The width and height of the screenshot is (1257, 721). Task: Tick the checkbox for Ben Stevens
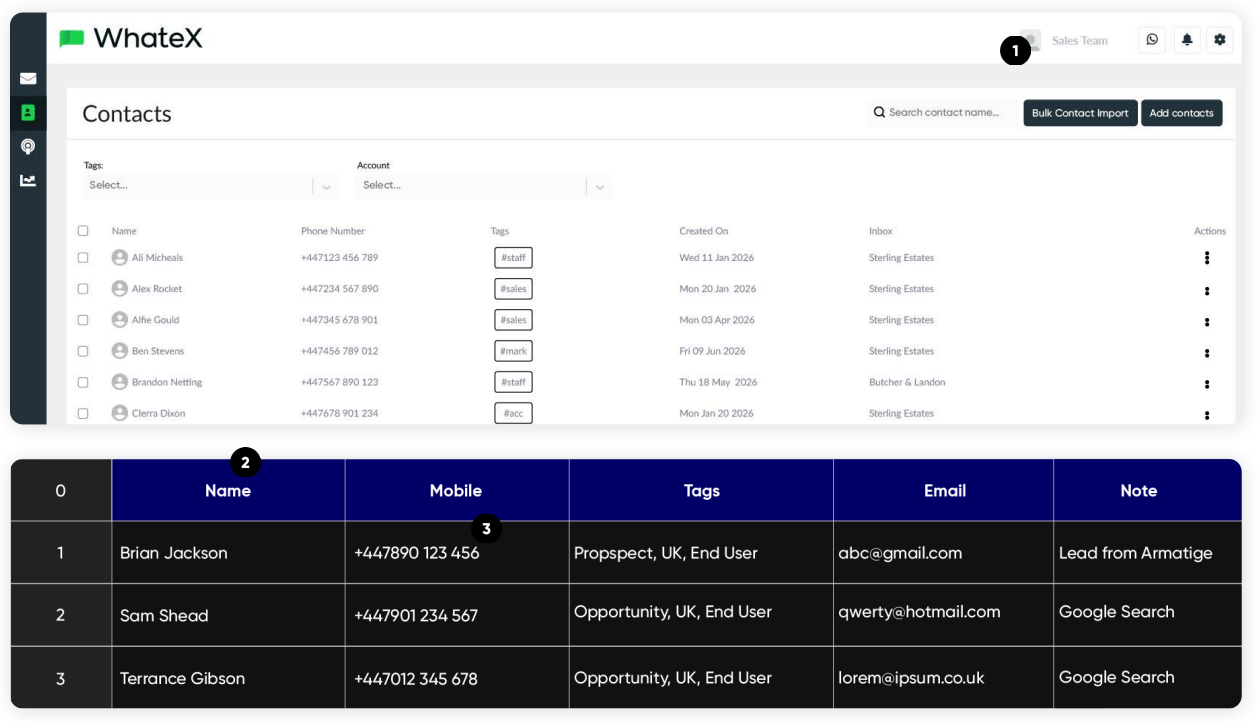point(83,351)
